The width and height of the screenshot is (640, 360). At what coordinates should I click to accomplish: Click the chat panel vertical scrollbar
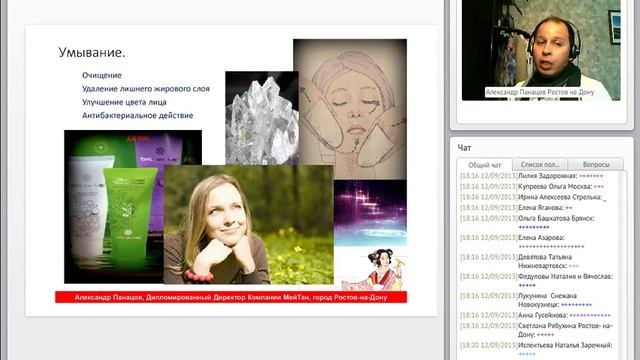(x=622, y=265)
